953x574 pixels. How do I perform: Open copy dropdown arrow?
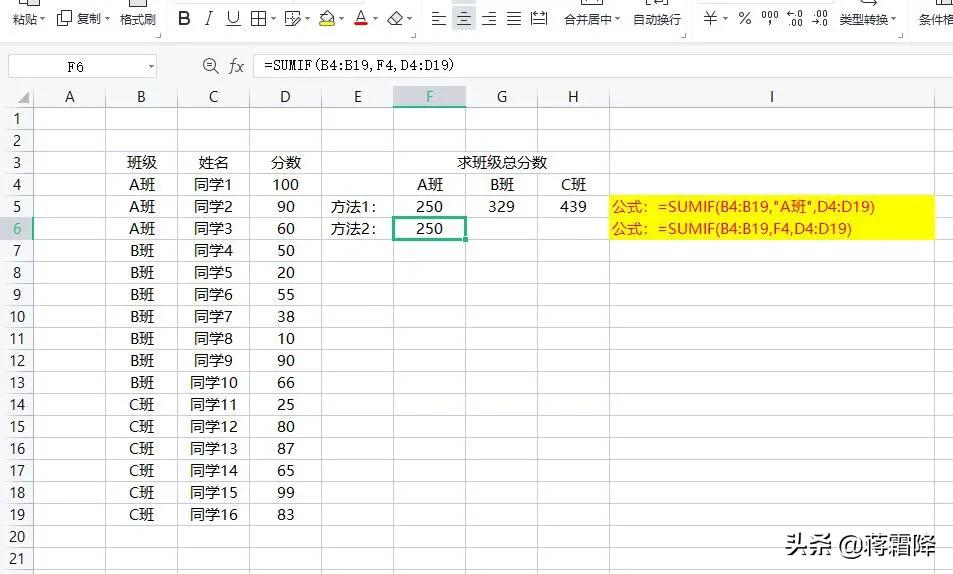(x=108, y=19)
